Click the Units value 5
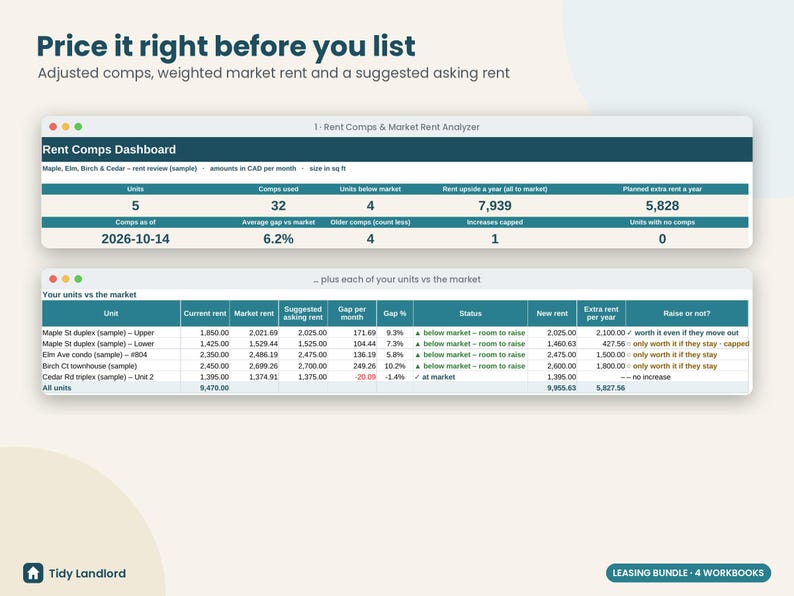794x596 pixels. (135, 206)
